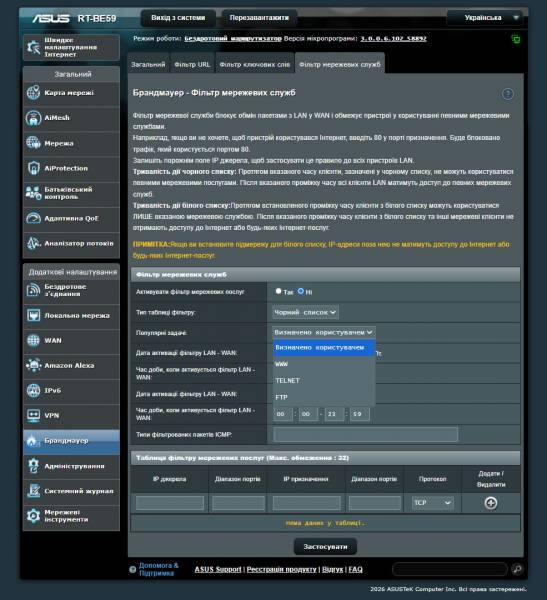Open the Реєстрація продукту link

coord(281,569)
